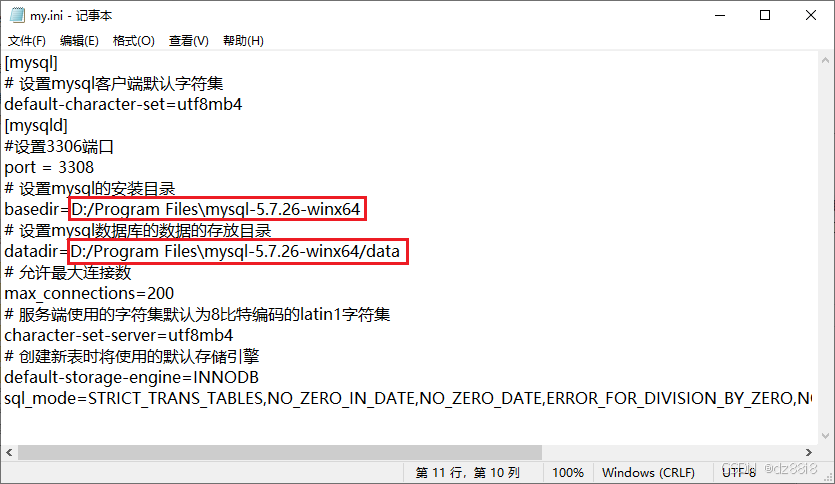Click the vertical scrollbar down arrow
Image resolution: width=835 pixels, height=484 pixels.
click(x=825, y=436)
